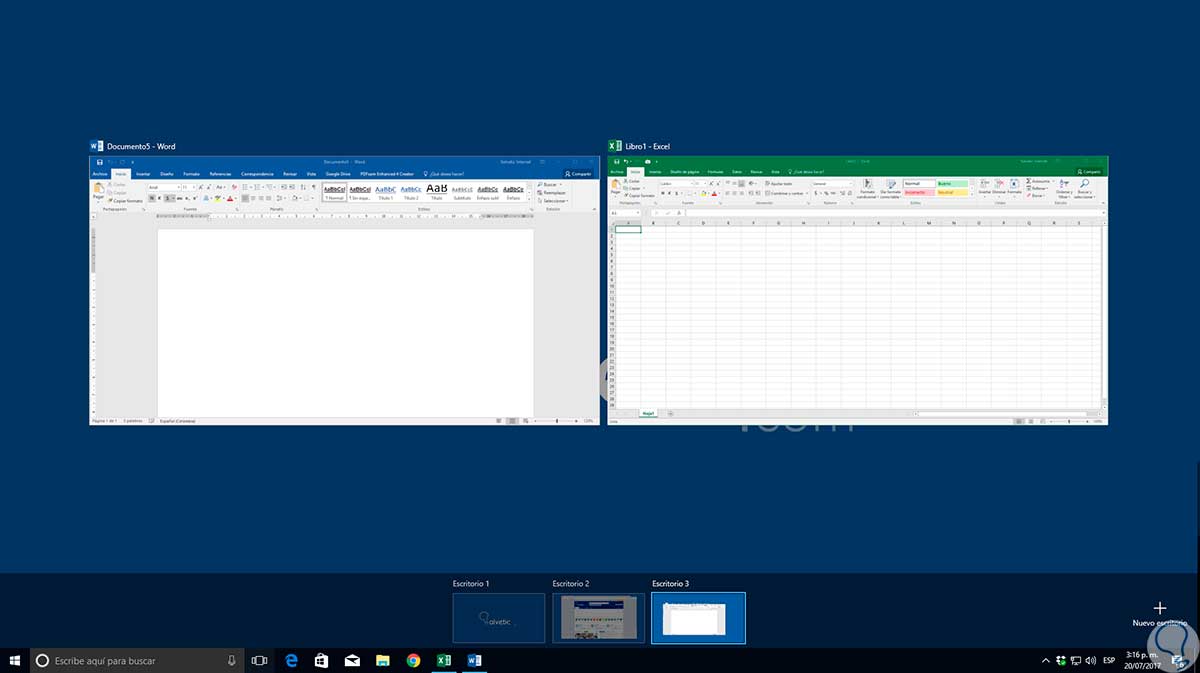Click the Name Box showing A1 in Excel

coord(625,212)
